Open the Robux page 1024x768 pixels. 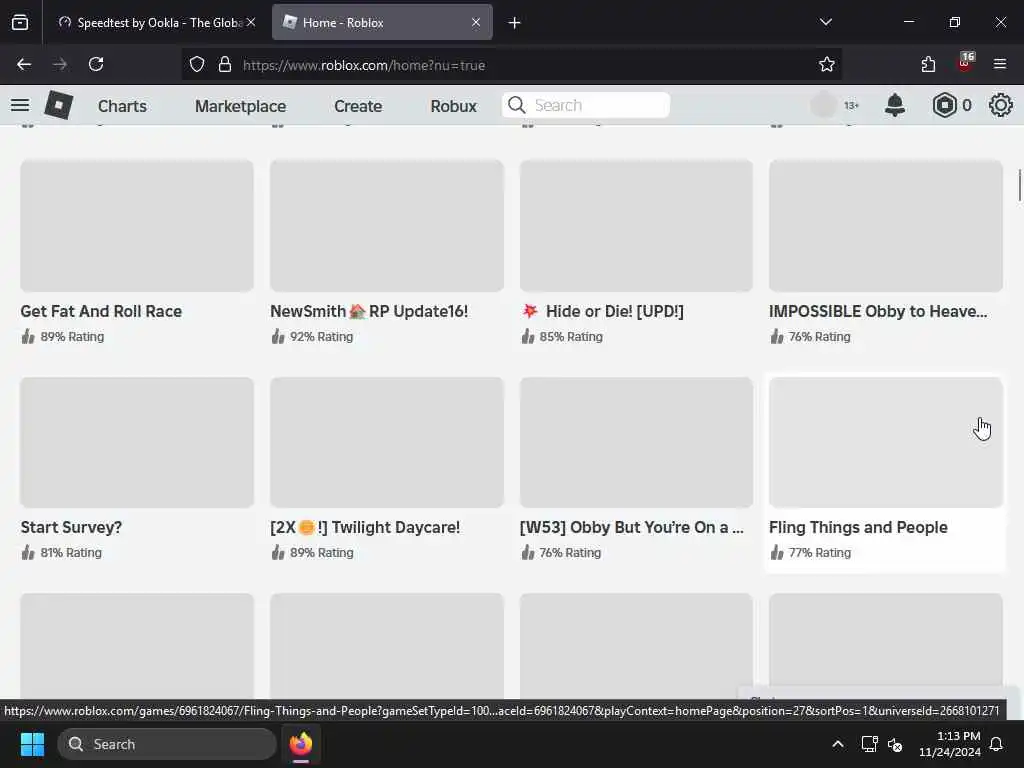(x=453, y=106)
